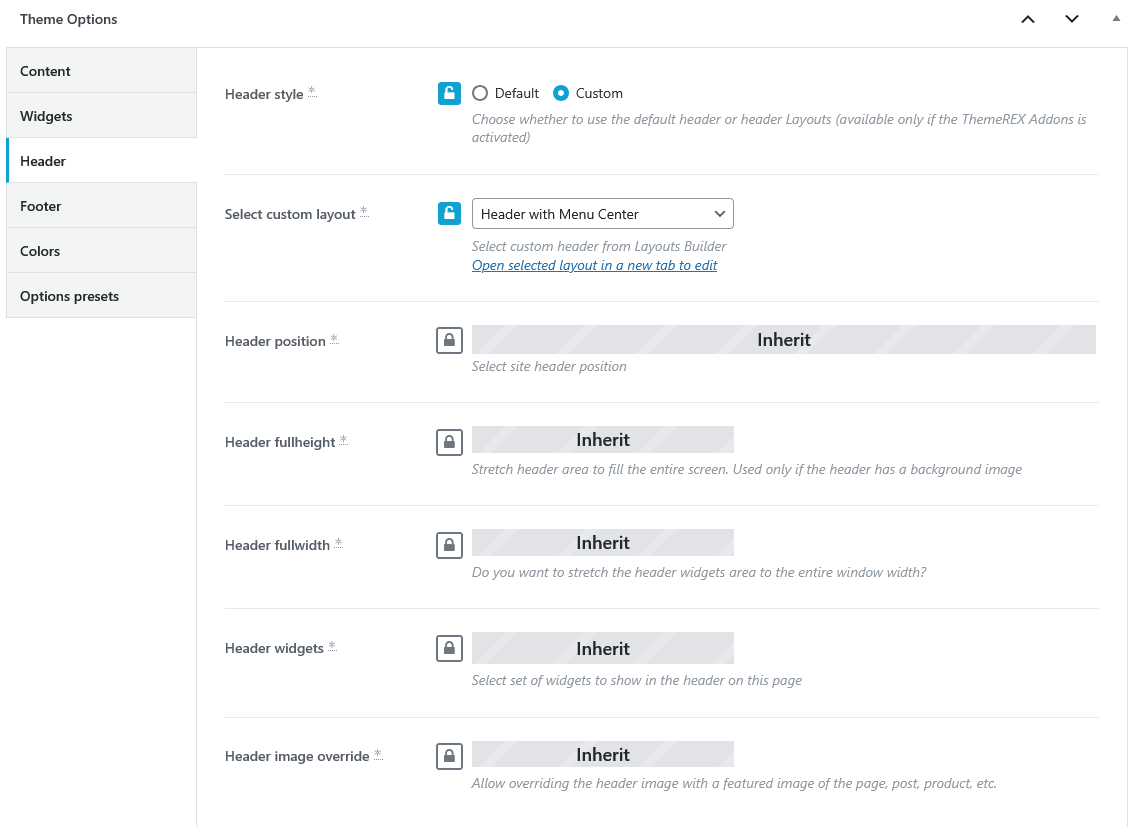Viewport: 1135px width, 827px height.
Task: Collapse the Theme Options panel triangle
Action: coord(1115,19)
